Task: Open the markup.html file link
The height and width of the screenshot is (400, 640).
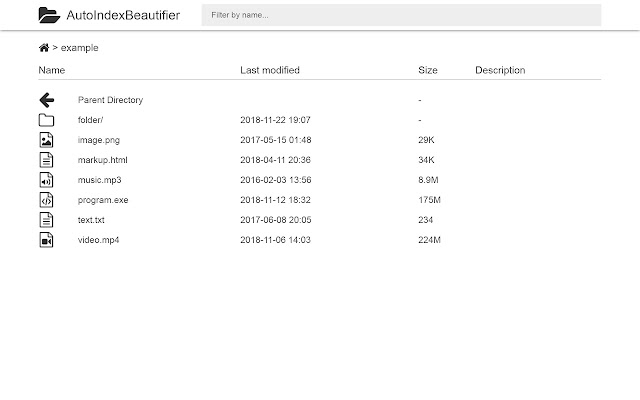Action: pyautogui.click(x=102, y=160)
